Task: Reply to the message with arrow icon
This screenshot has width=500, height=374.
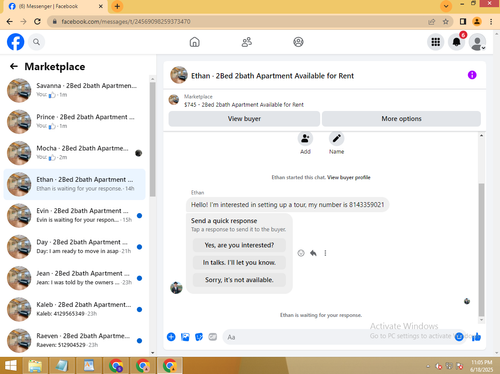Action: pos(313,253)
